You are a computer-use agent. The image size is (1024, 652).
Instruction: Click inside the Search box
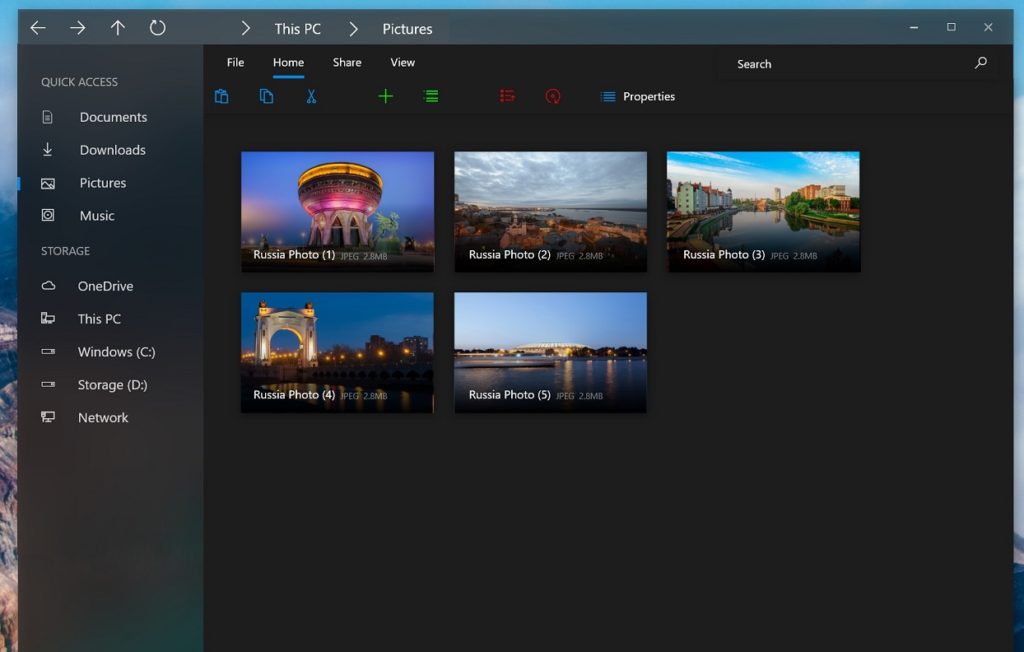[820, 63]
